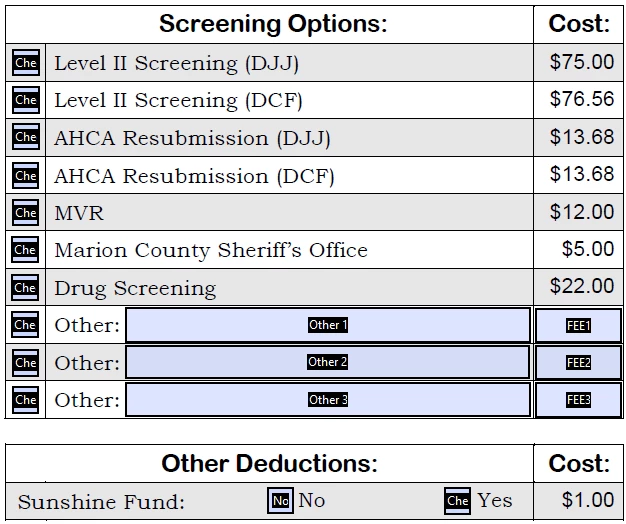Click the Other 3 text field

click(328, 400)
